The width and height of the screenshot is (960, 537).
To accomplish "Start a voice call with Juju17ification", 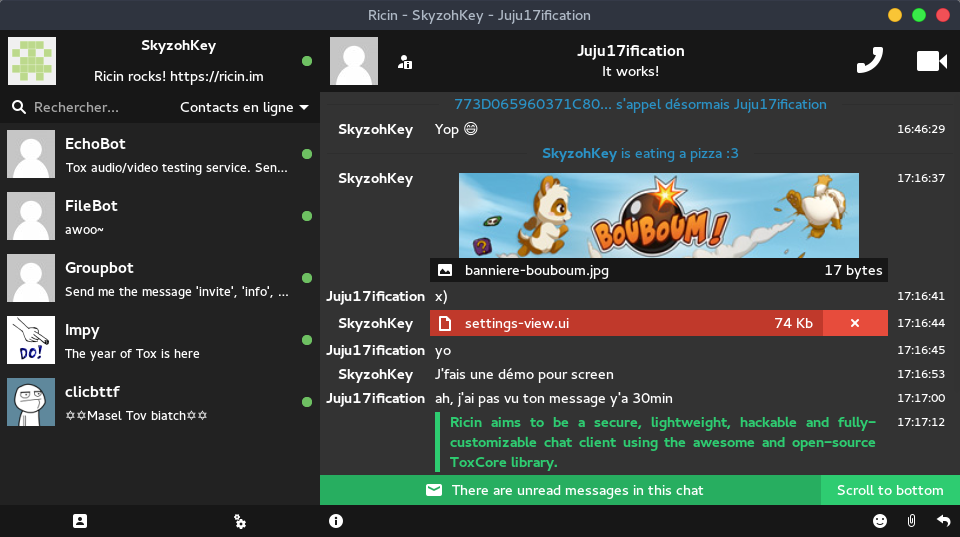I will coord(869,60).
